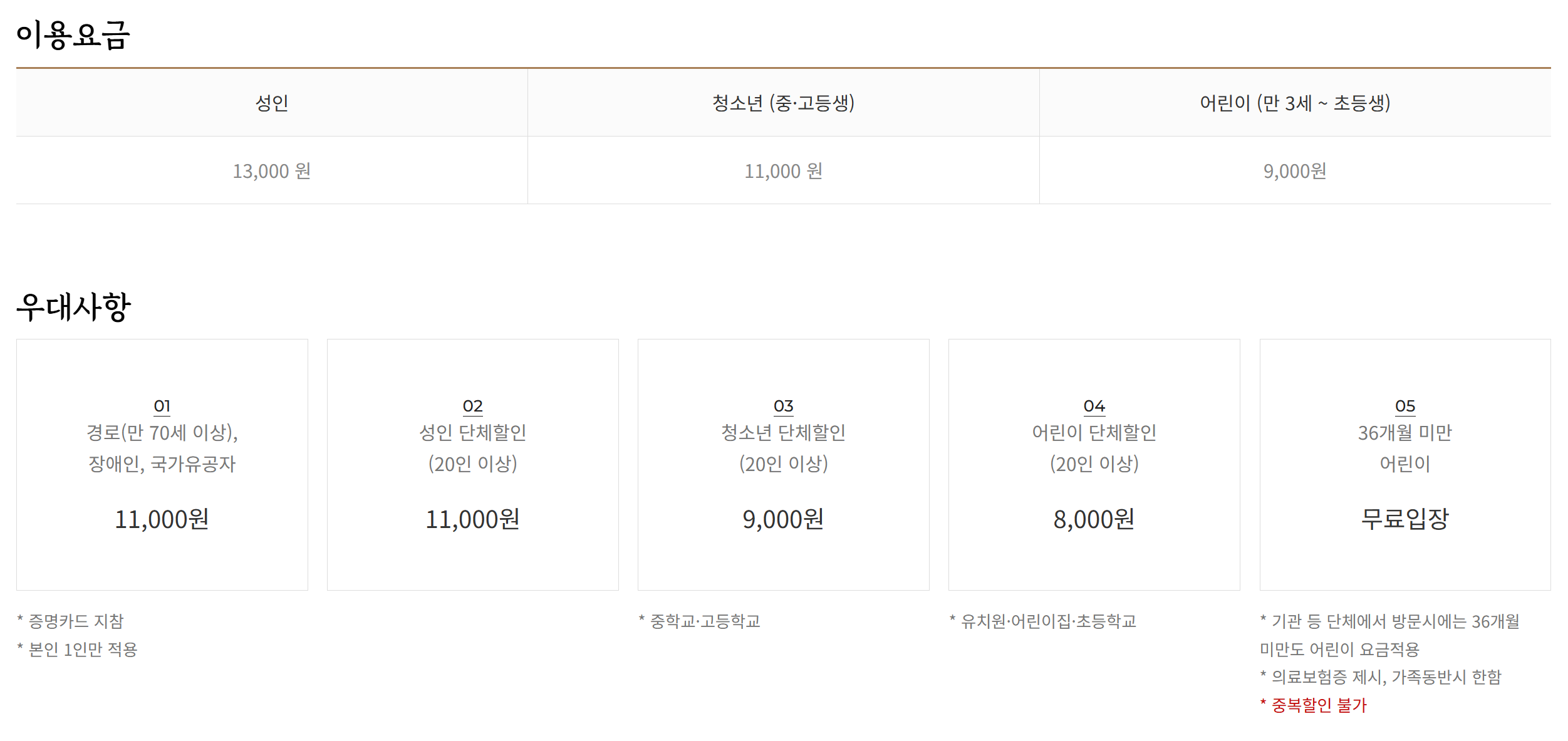Click the 무료입장 text
Image resolution: width=1568 pixels, height=741 pixels.
point(1404,519)
